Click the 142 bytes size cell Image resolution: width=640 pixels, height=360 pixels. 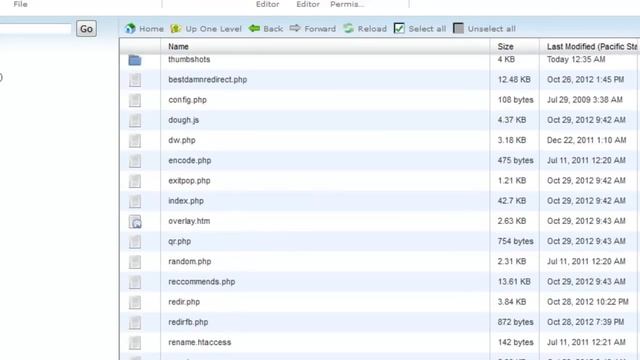516,342
